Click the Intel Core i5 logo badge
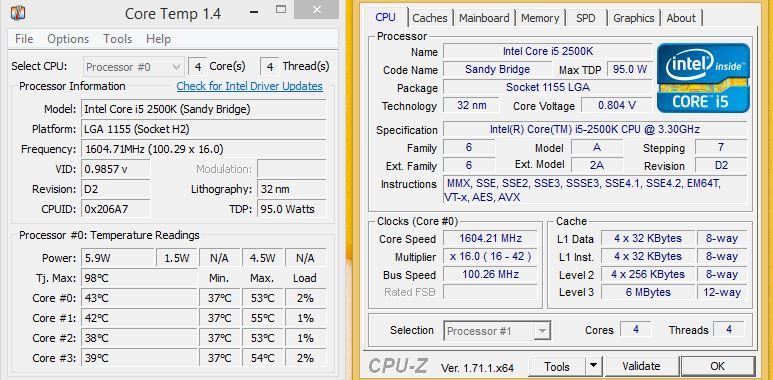Image resolution: width=773 pixels, height=380 pixels. [x=704, y=77]
